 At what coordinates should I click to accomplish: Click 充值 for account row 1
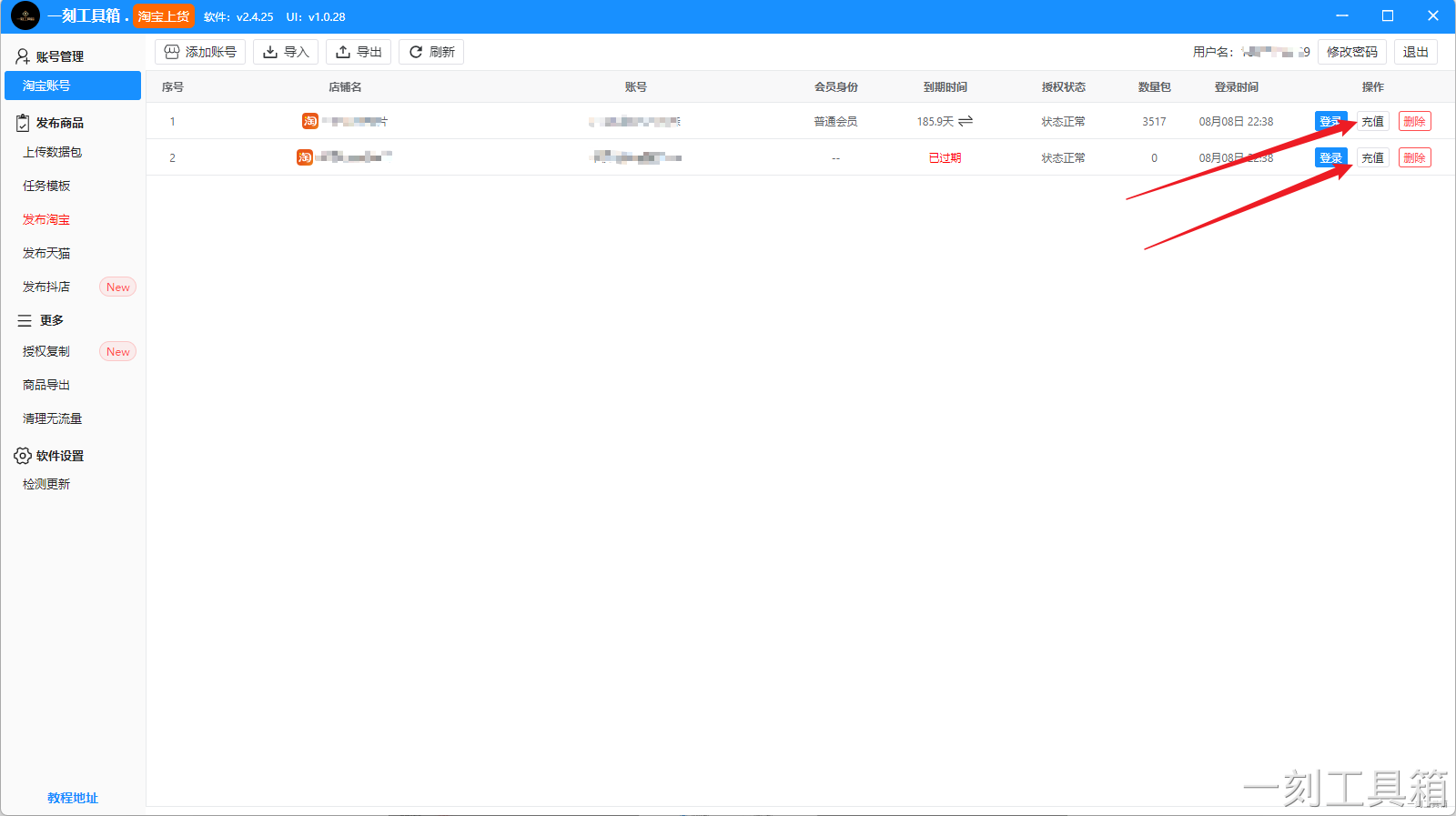(1373, 121)
